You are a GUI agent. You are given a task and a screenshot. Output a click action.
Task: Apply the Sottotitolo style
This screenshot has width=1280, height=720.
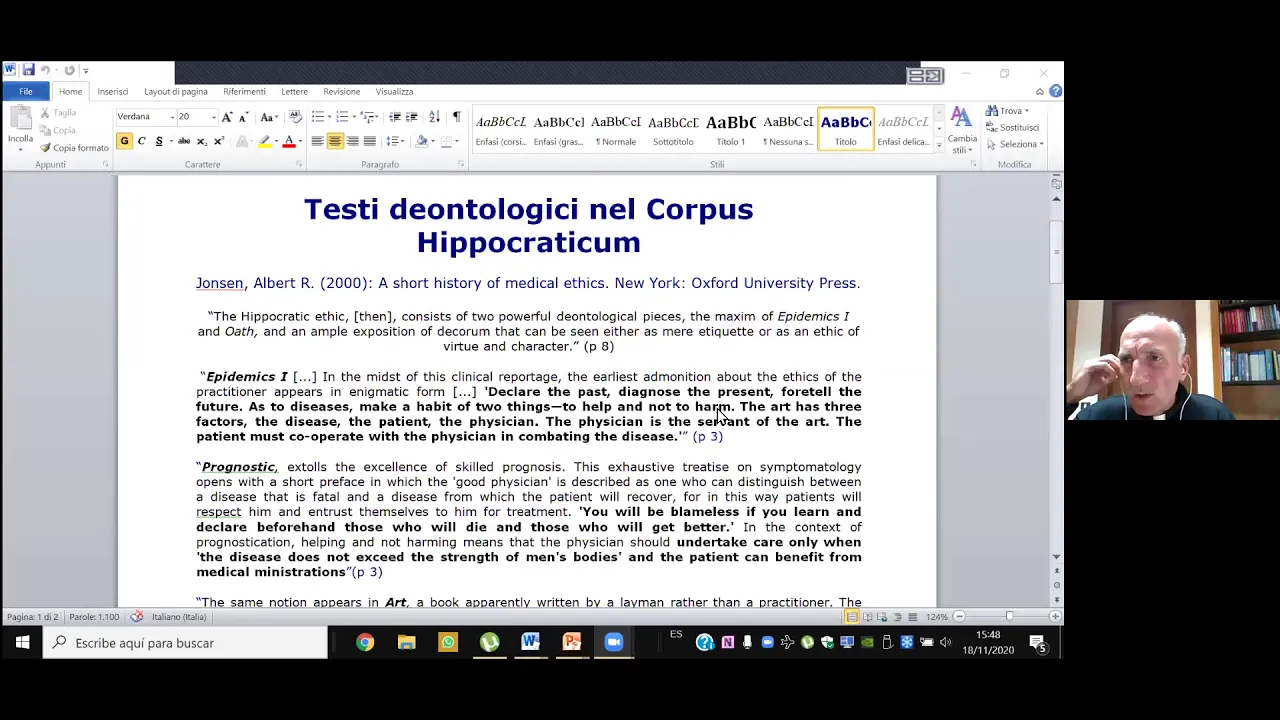tap(673, 129)
